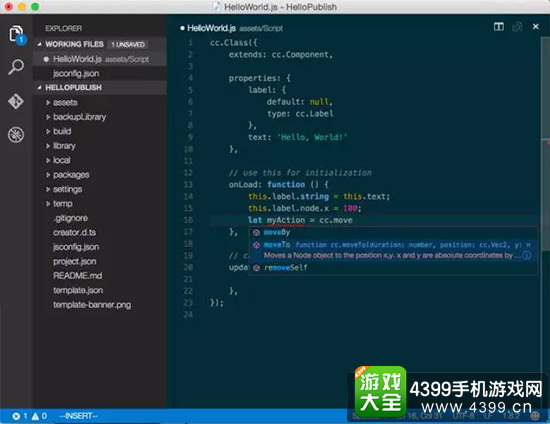
Task: Click the macOS yellow minimize button
Action: coord(22,7)
